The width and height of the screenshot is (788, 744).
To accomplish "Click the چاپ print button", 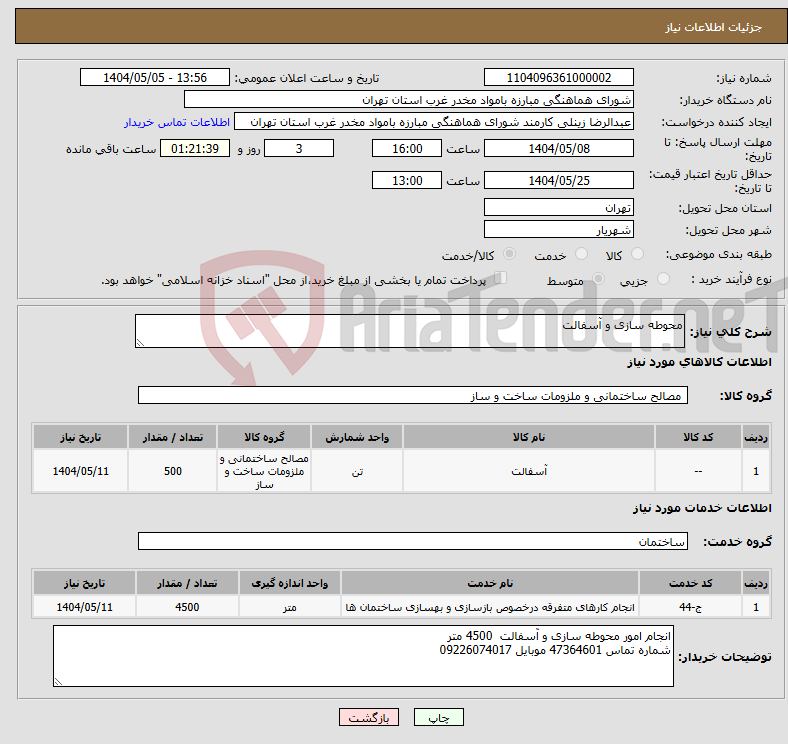I will [x=438, y=717].
